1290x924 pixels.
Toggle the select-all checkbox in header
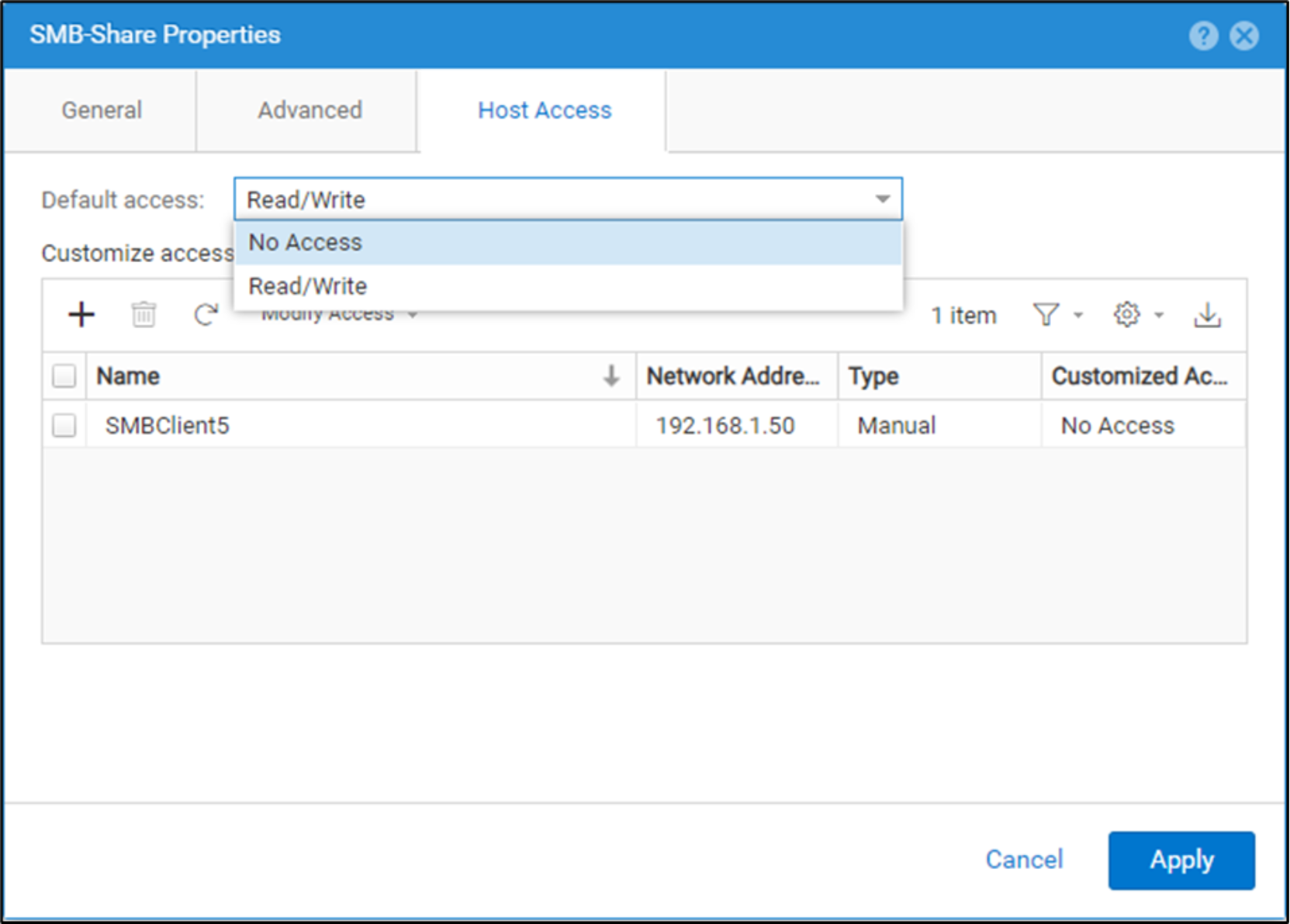pos(64,376)
